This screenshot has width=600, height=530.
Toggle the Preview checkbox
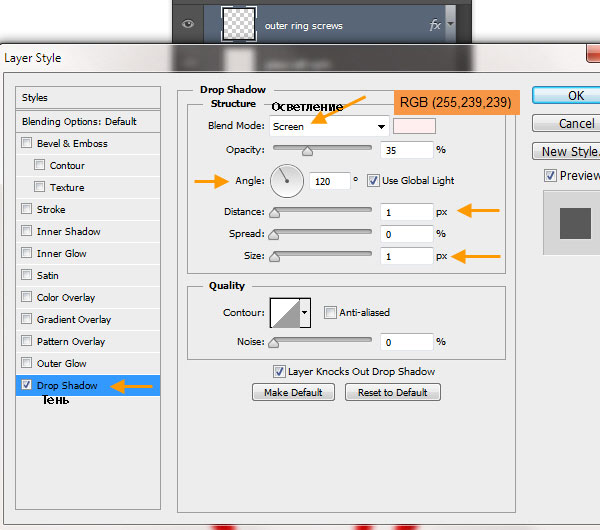coord(550,176)
